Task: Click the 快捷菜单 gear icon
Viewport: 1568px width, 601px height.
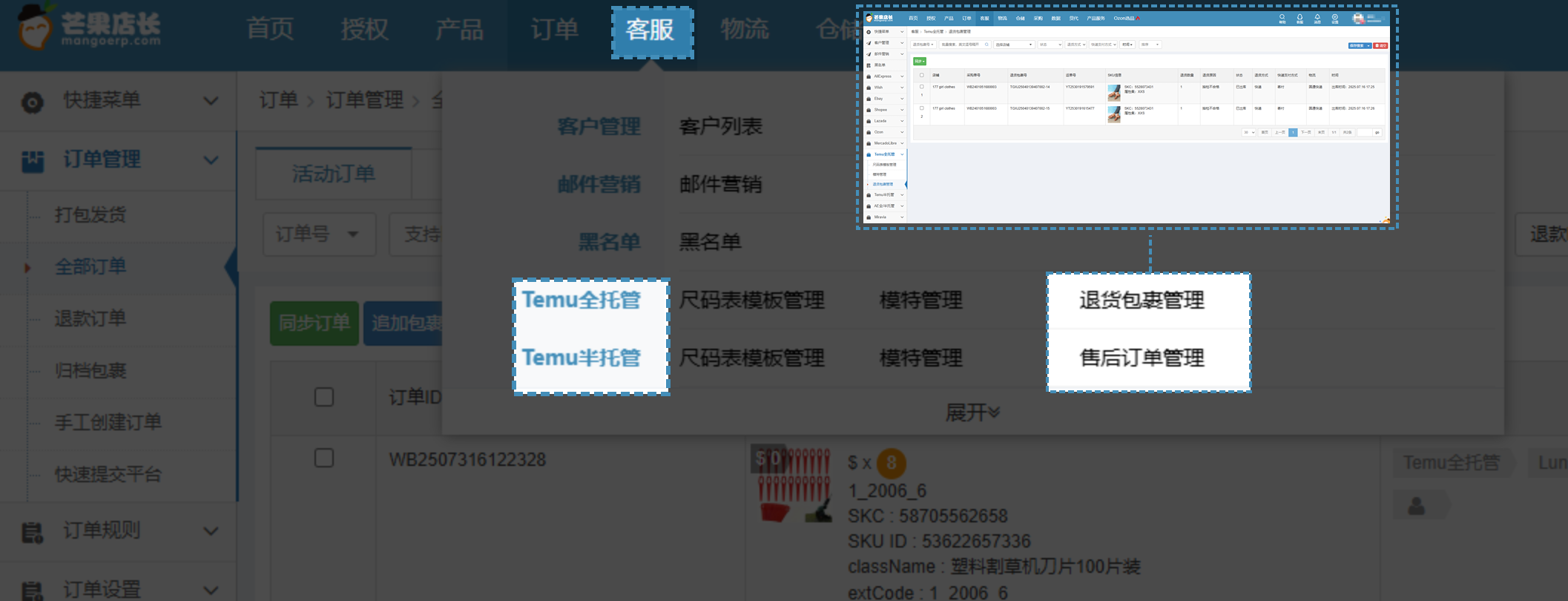Action: [32, 102]
